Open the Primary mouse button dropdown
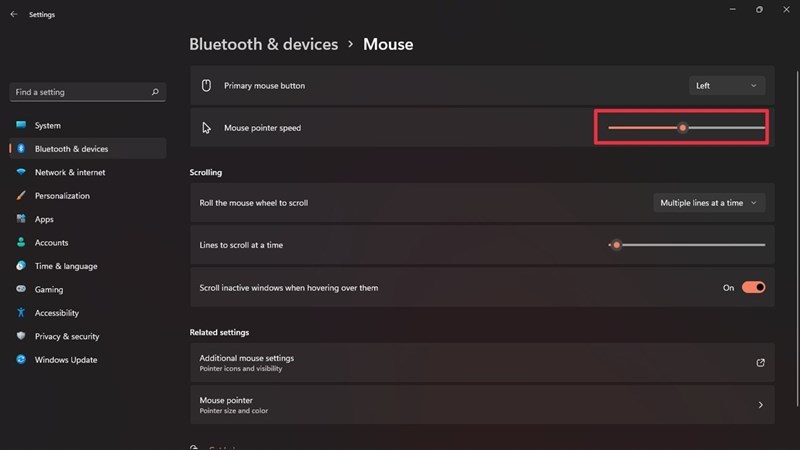This screenshot has height=450, width=800. pos(727,86)
